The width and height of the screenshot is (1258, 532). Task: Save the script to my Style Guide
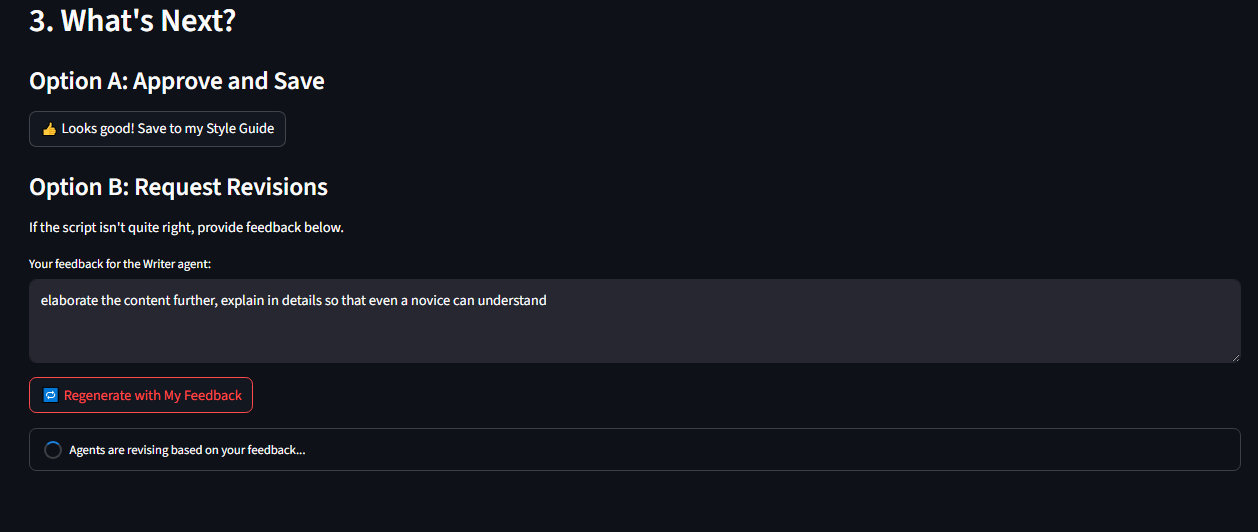(157, 129)
